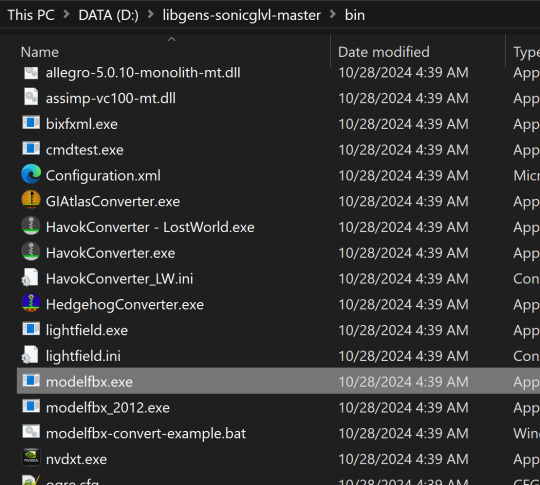Select the bixfxml.exe application icon
Screen dimensions: 540x485
click(31, 123)
